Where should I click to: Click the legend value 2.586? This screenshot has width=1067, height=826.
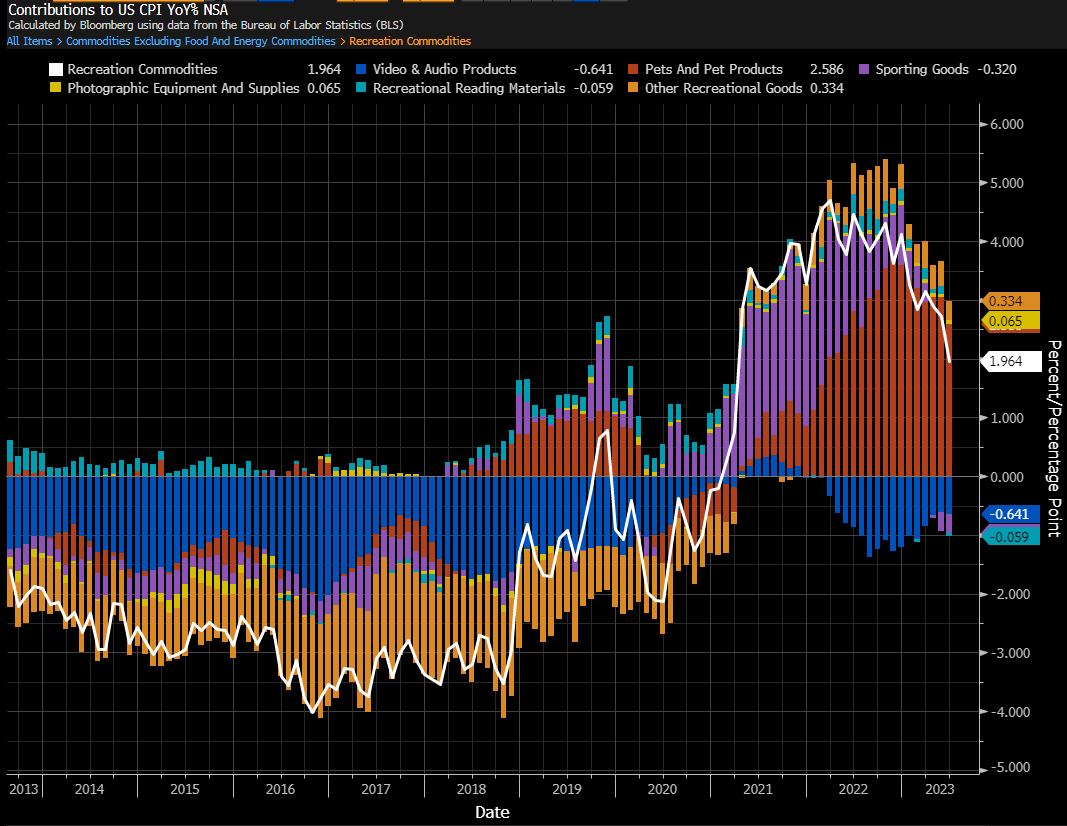(827, 69)
